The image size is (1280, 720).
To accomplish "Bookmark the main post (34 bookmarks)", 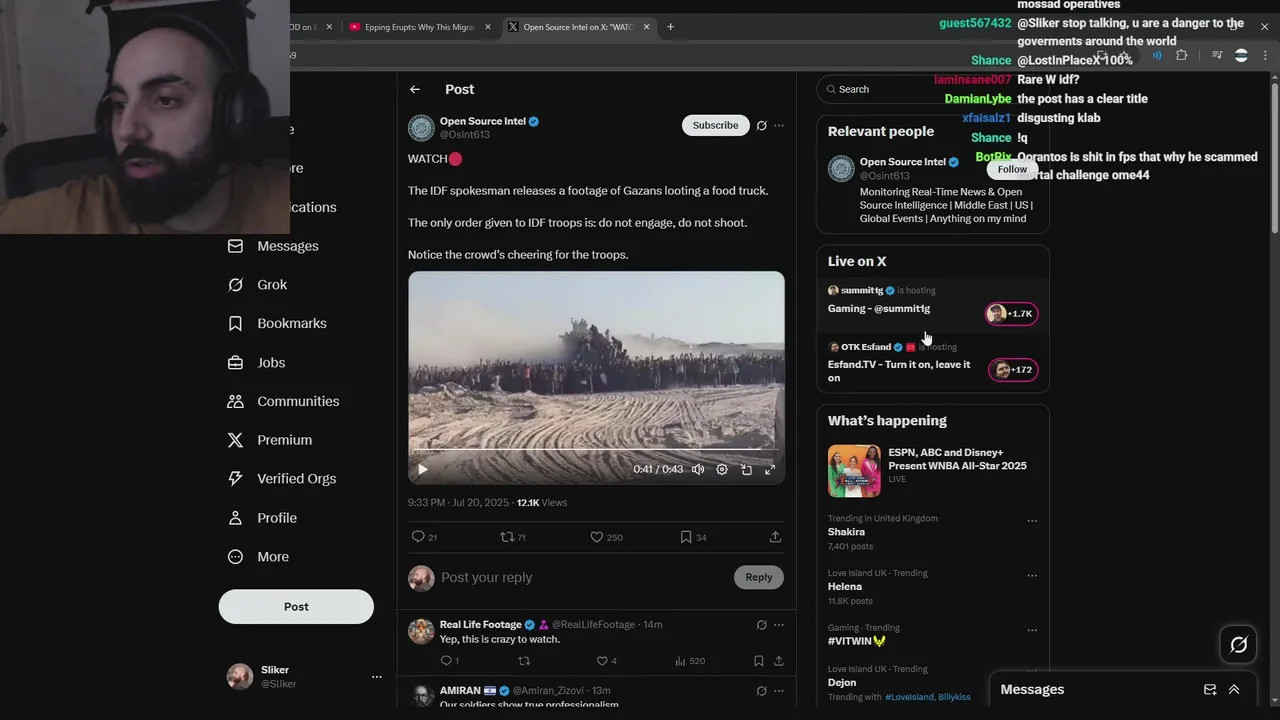I will (693, 537).
